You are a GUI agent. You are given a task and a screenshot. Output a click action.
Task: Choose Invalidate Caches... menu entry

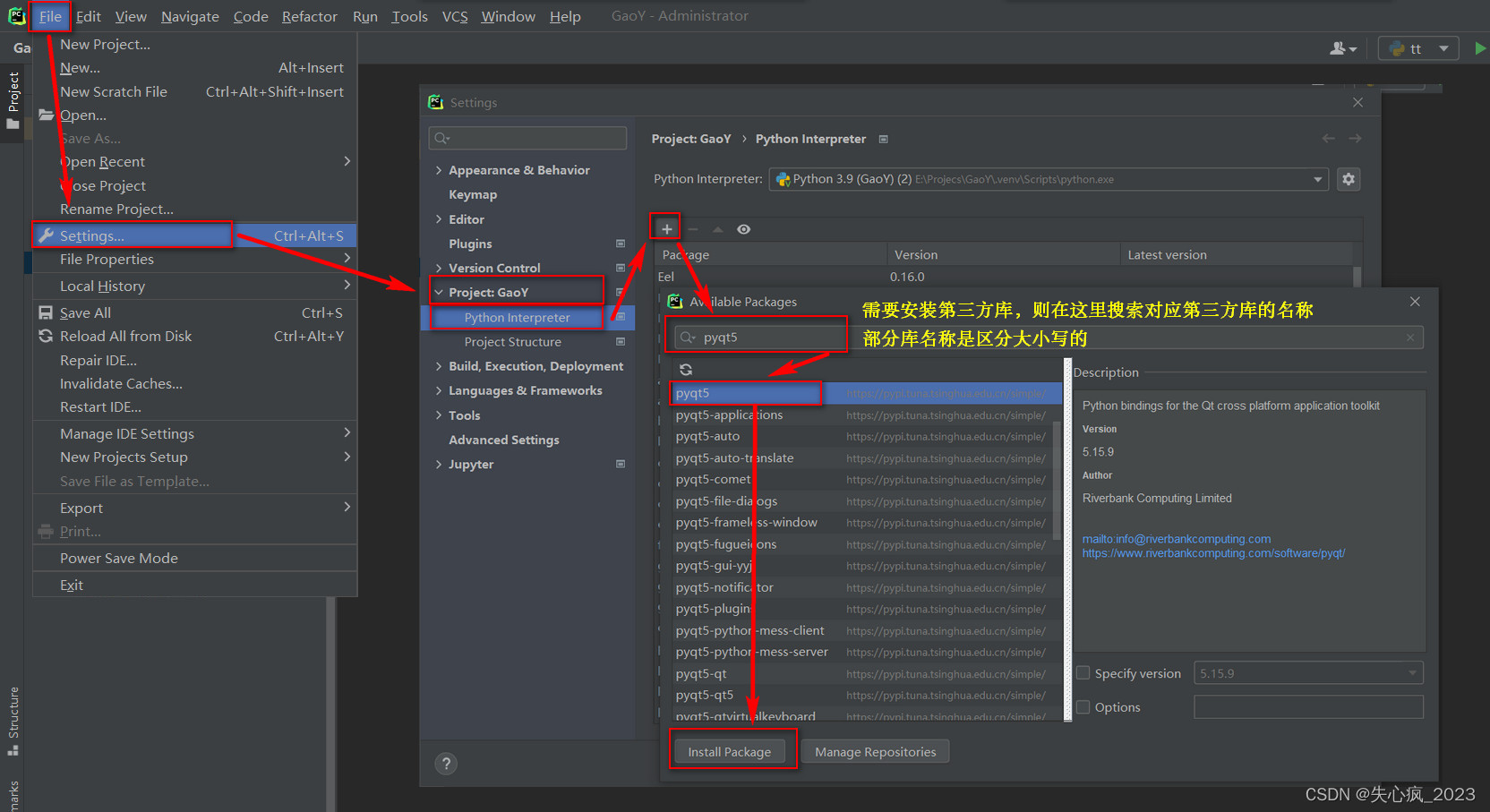(194, 383)
